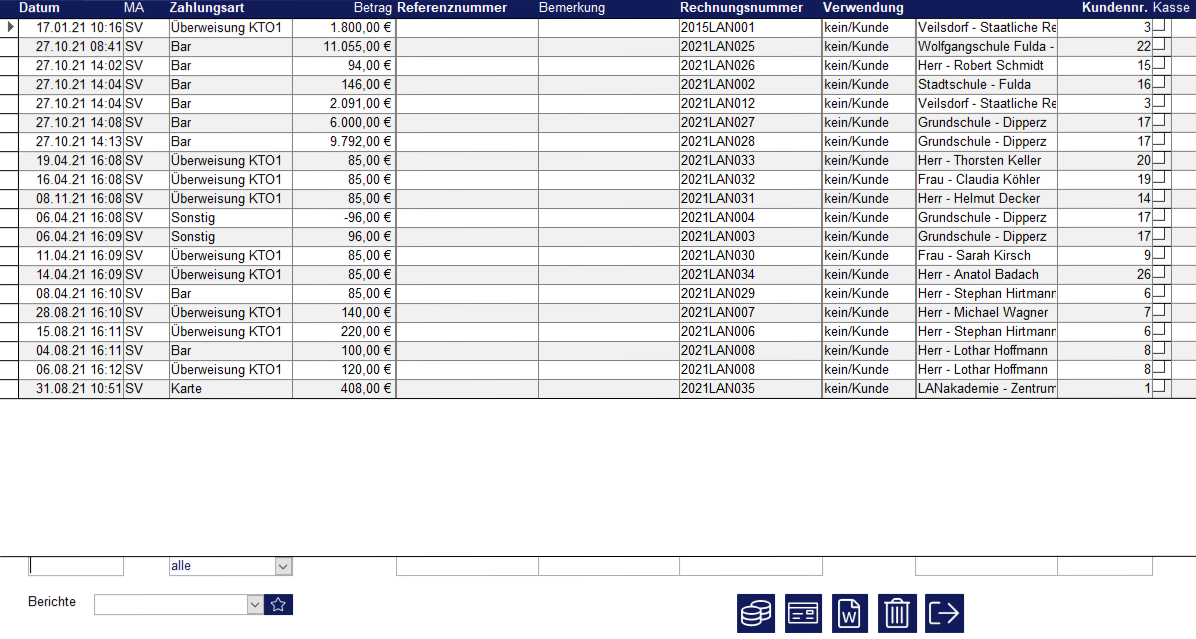Click the exit arrow icon button
This screenshot has height=639, width=1196.
pyautogui.click(x=944, y=613)
